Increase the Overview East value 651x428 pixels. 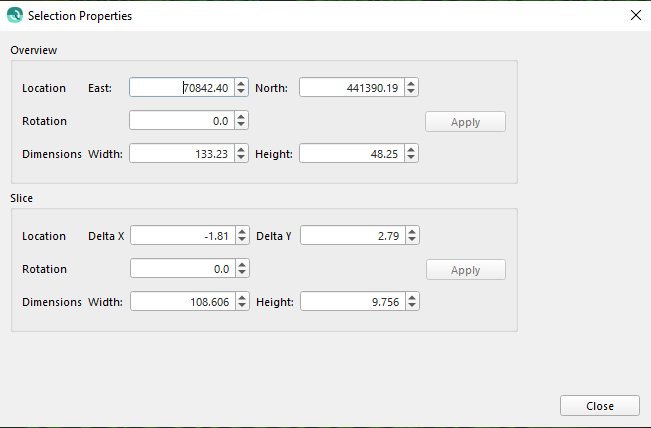click(241, 83)
